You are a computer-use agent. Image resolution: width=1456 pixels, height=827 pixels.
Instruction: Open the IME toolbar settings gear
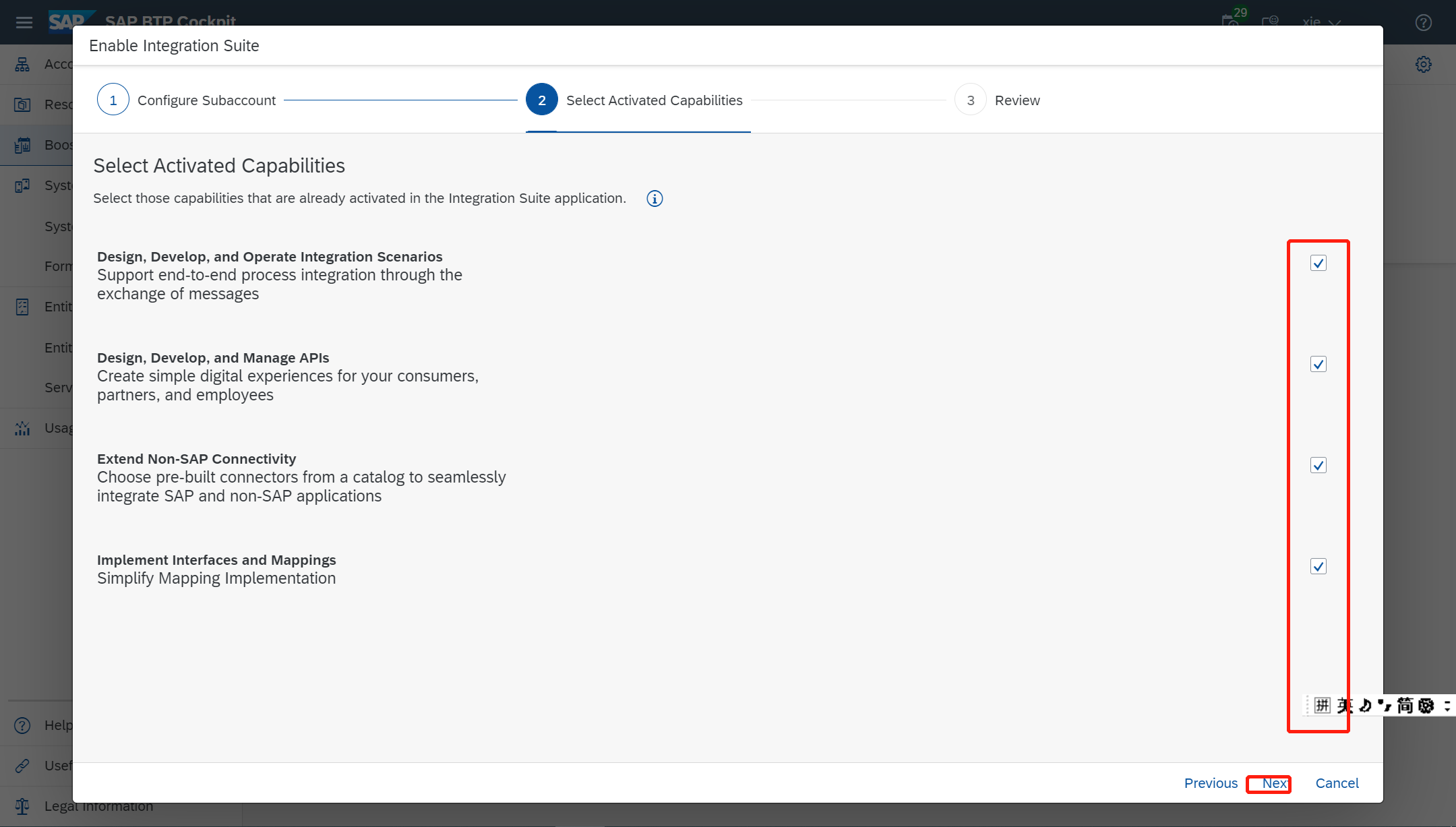click(1426, 706)
